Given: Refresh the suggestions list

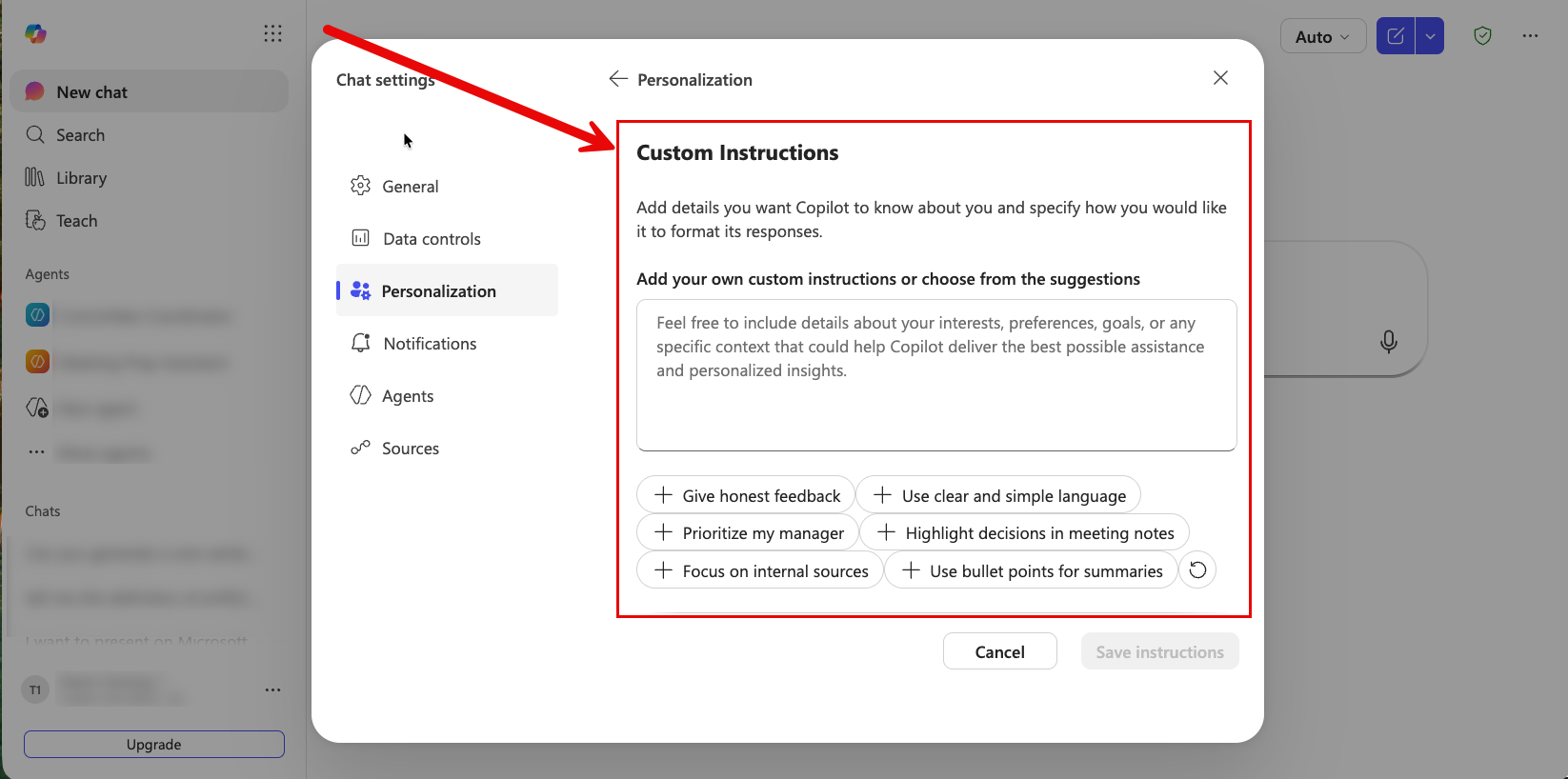Looking at the screenshot, I should click(x=1197, y=570).
